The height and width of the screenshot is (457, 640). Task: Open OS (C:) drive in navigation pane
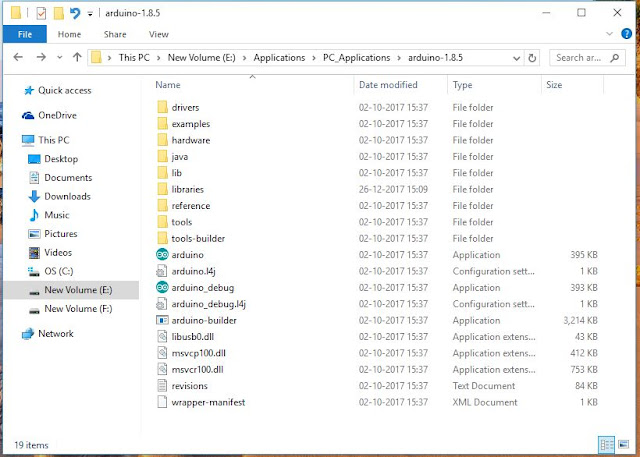click(59, 271)
